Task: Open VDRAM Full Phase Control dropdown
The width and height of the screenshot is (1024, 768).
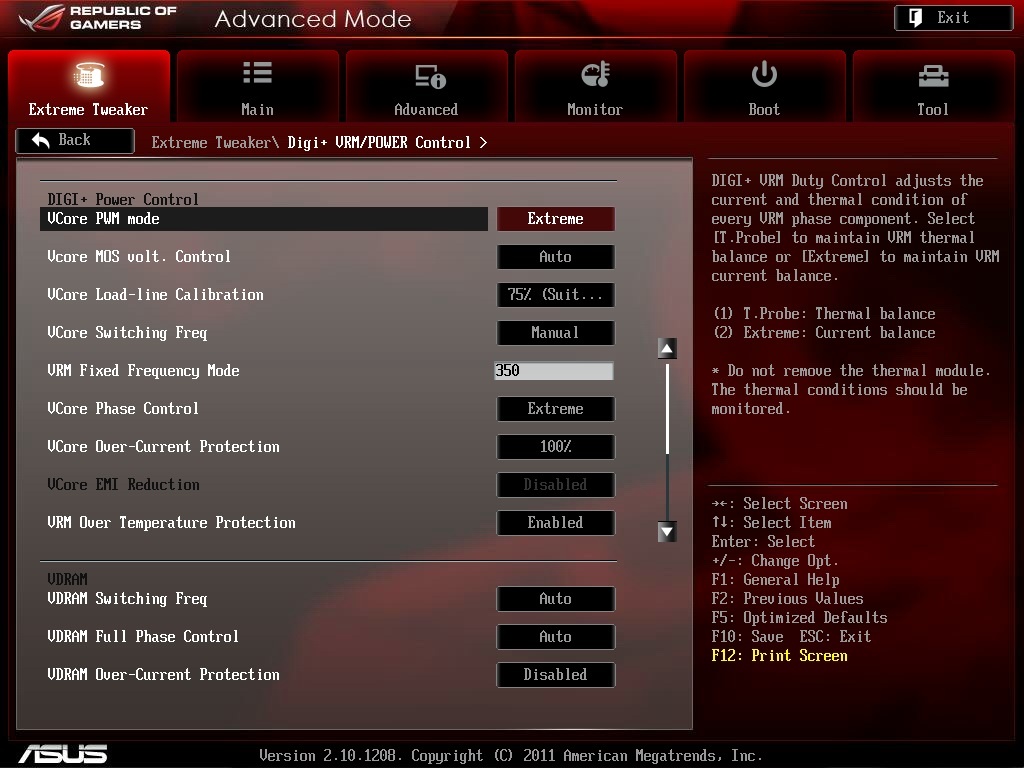Action: 556,637
